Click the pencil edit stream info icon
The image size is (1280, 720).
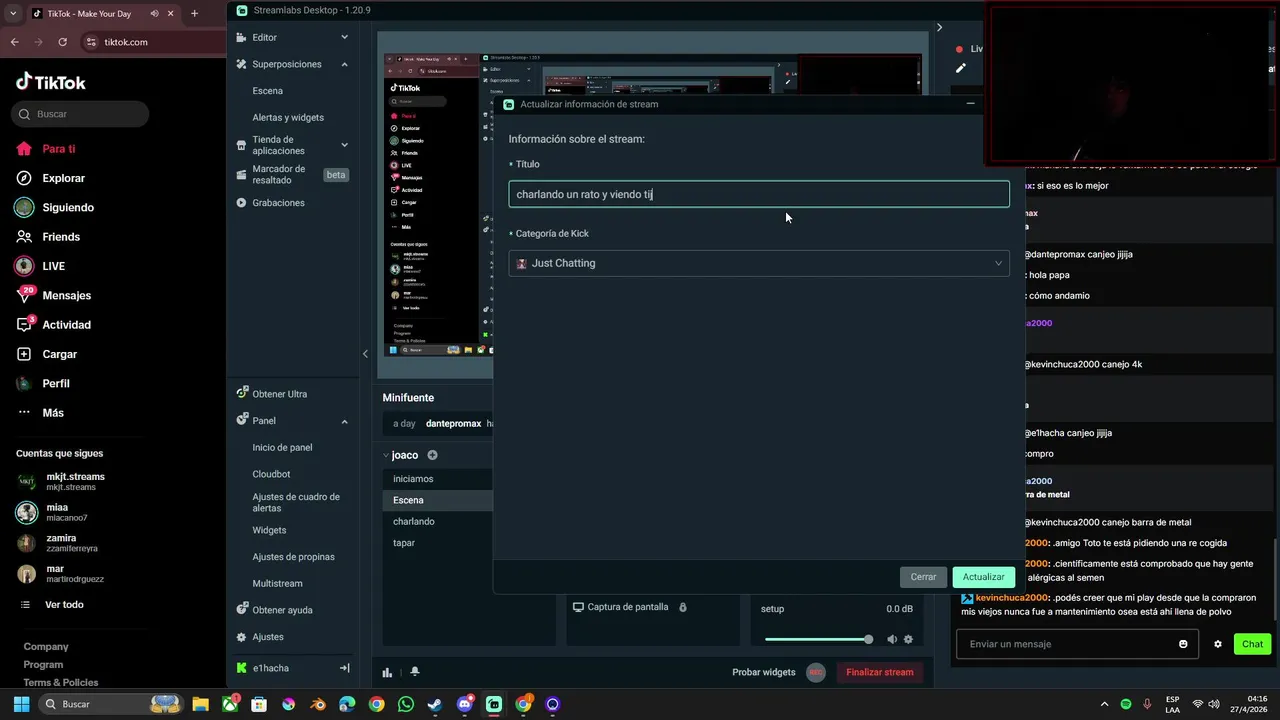pos(961,68)
